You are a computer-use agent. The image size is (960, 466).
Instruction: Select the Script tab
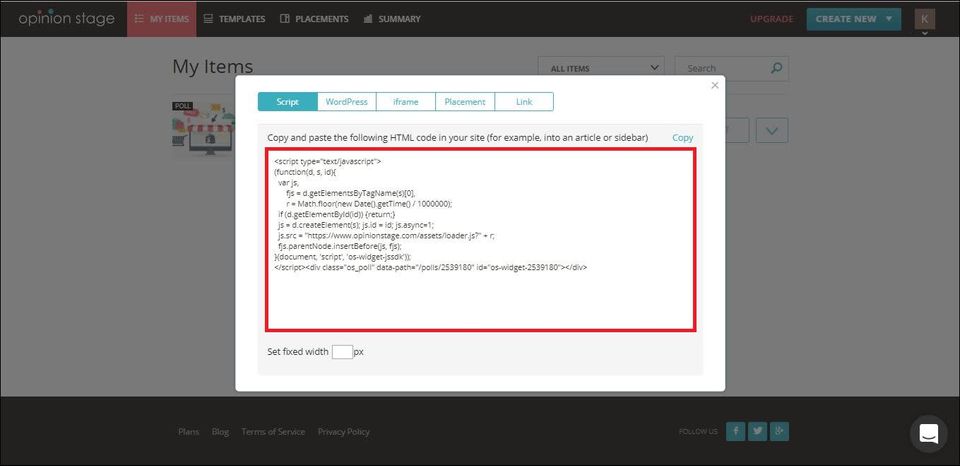pos(288,102)
